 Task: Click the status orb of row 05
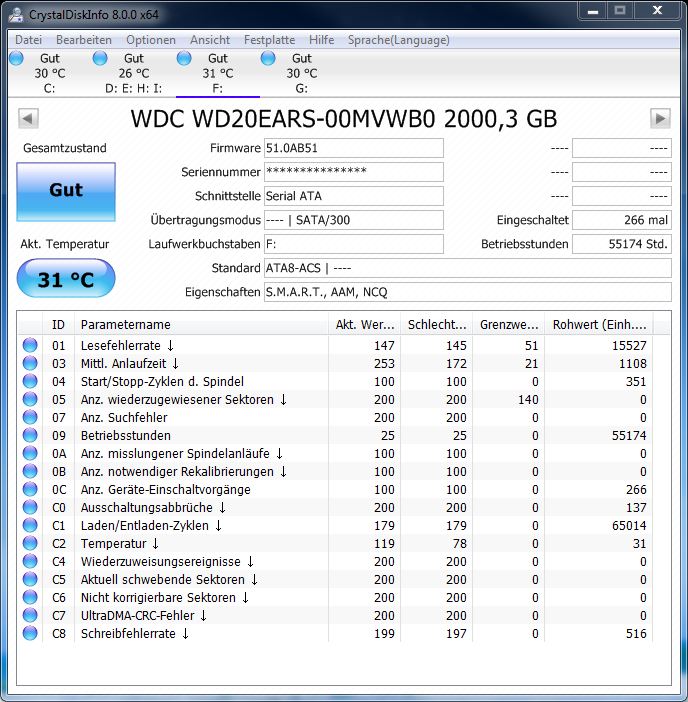pyautogui.click(x=30, y=399)
